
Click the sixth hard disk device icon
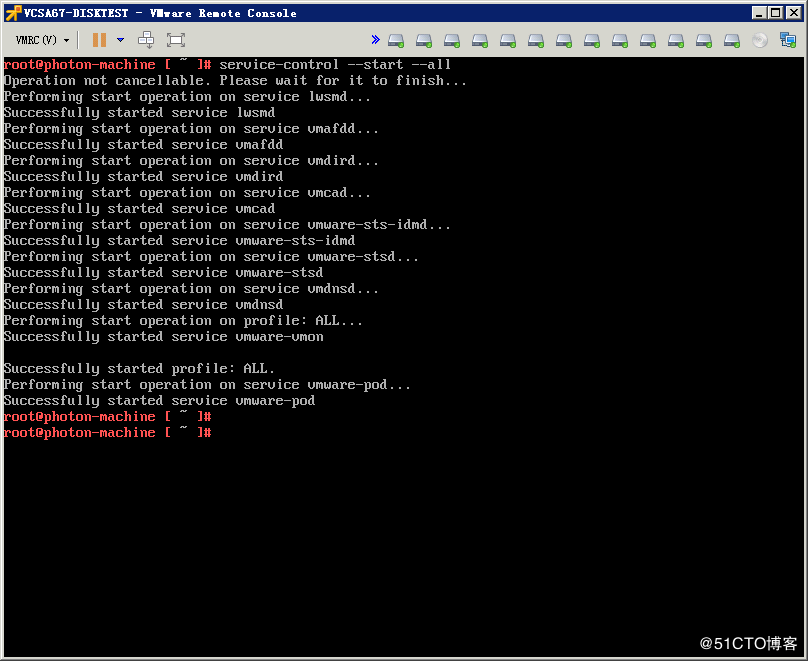536,40
